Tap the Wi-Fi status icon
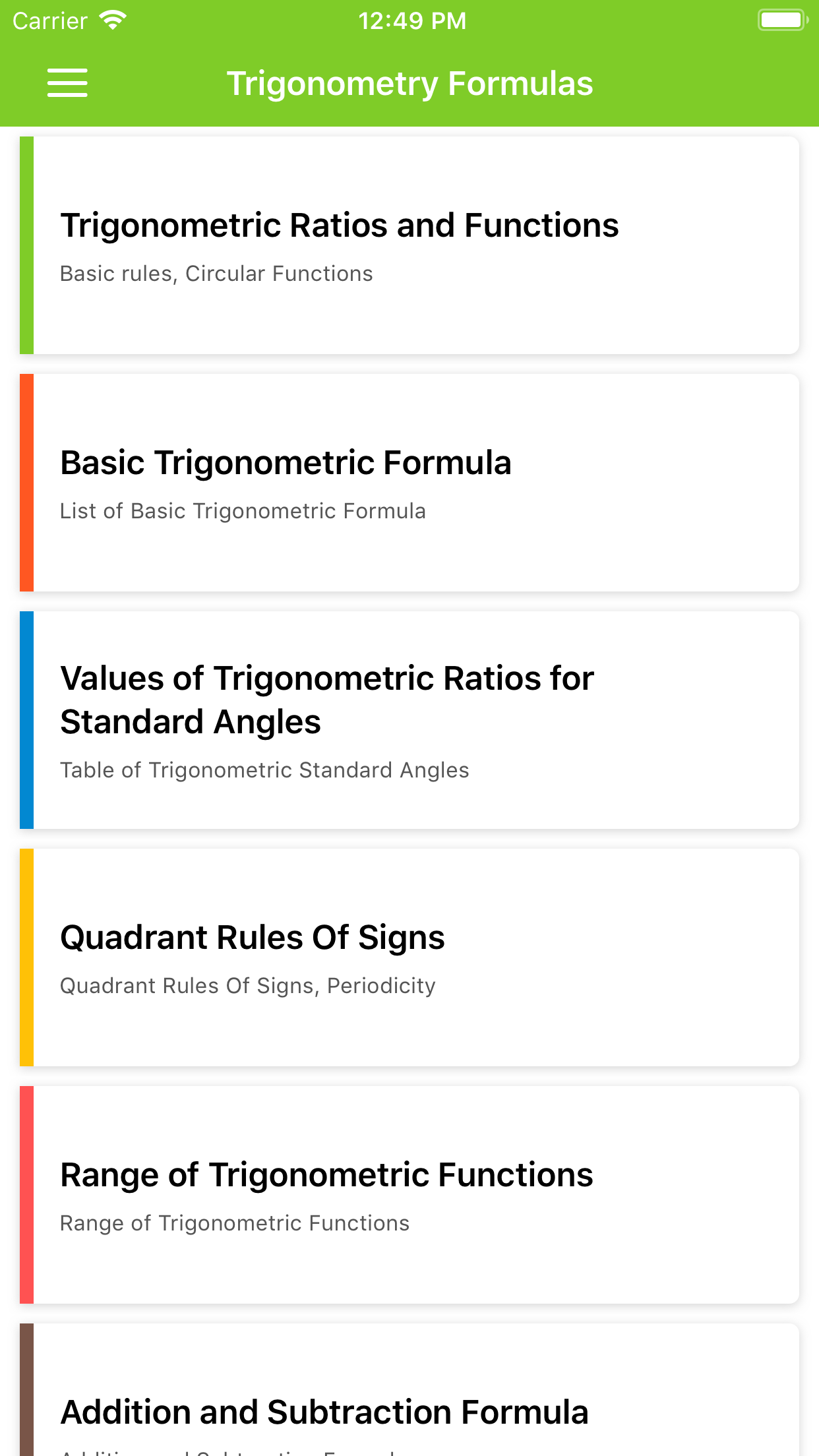Image resolution: width=819 pixels, height=1456 pixels. coord(113,20)
